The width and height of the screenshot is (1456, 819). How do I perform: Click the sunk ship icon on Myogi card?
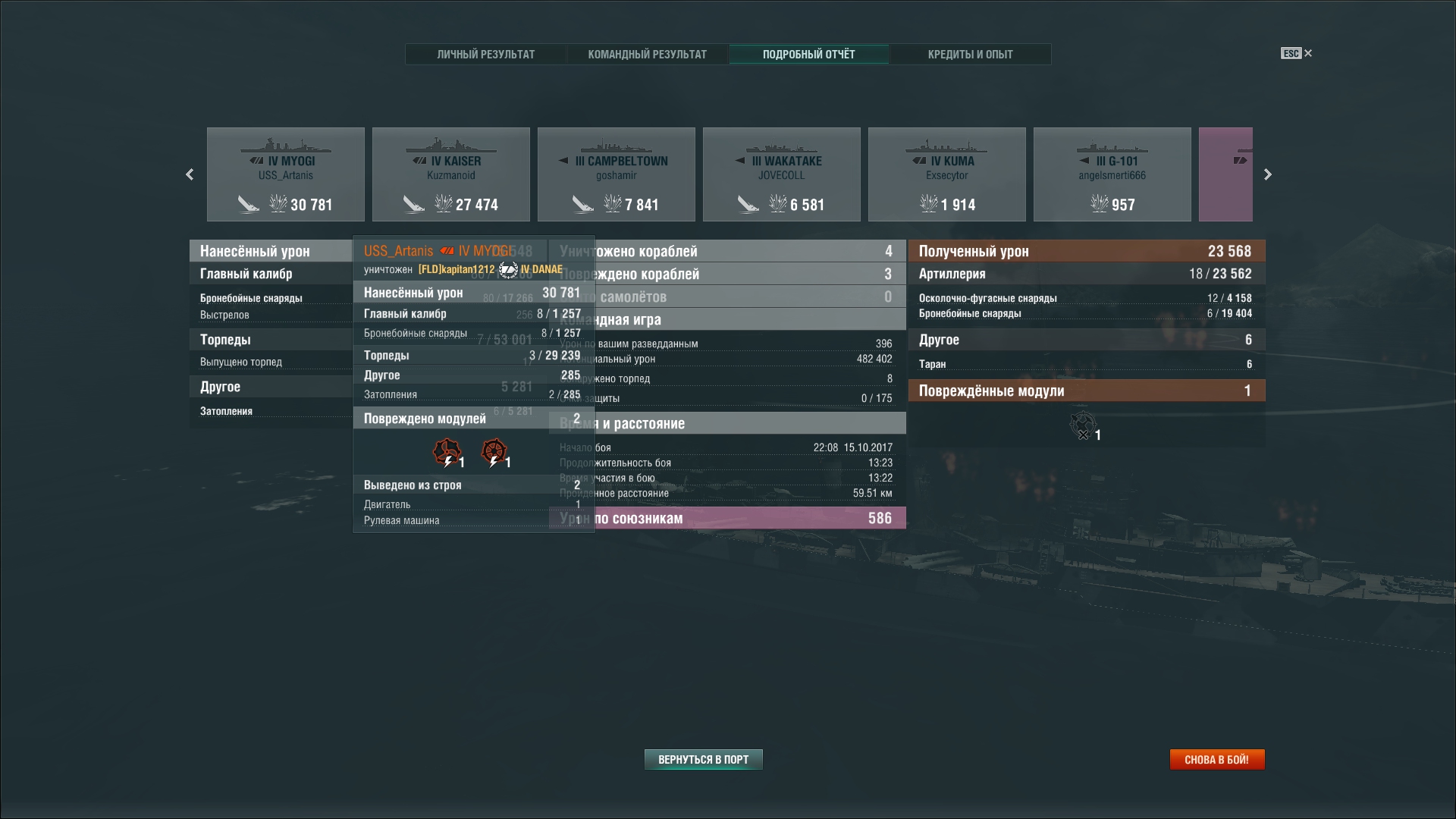tap(248, 204)
